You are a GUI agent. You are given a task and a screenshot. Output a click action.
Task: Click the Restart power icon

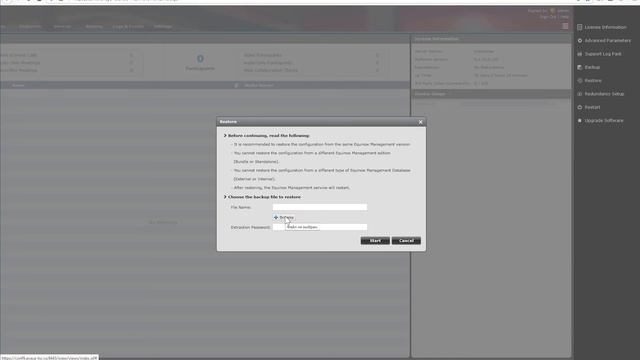[580, 107]
